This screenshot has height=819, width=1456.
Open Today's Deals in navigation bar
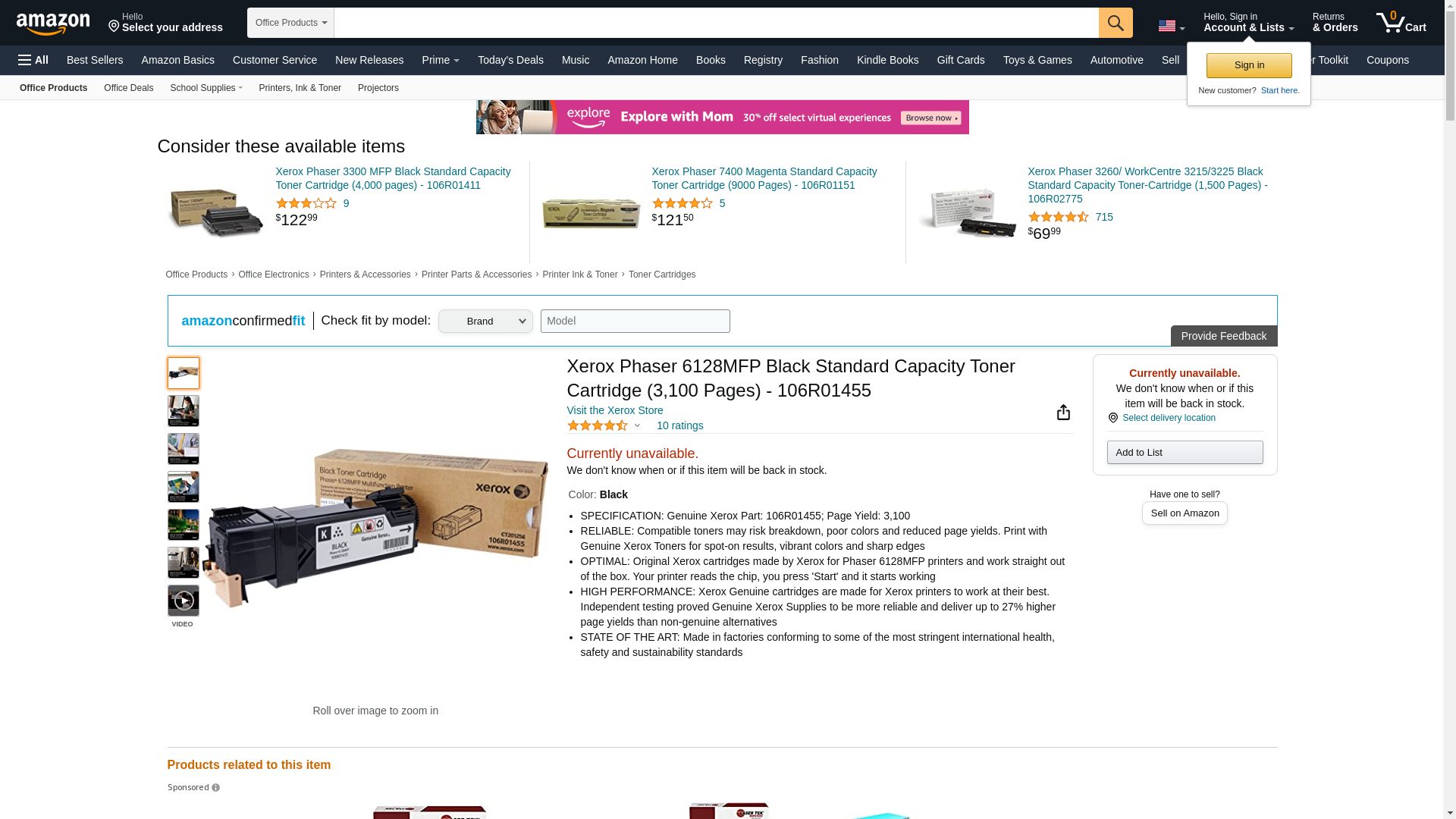point(510,60)
